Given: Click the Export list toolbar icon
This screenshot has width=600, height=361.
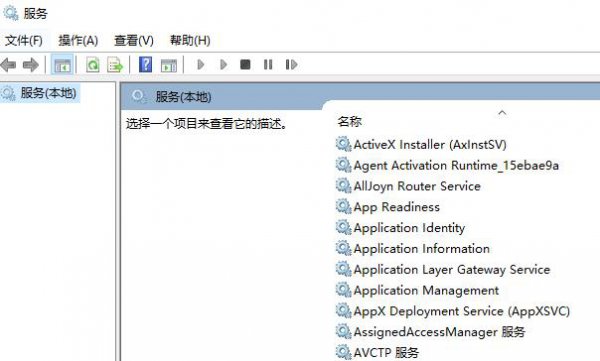Looking at the screenshot, I should [115, 65].
